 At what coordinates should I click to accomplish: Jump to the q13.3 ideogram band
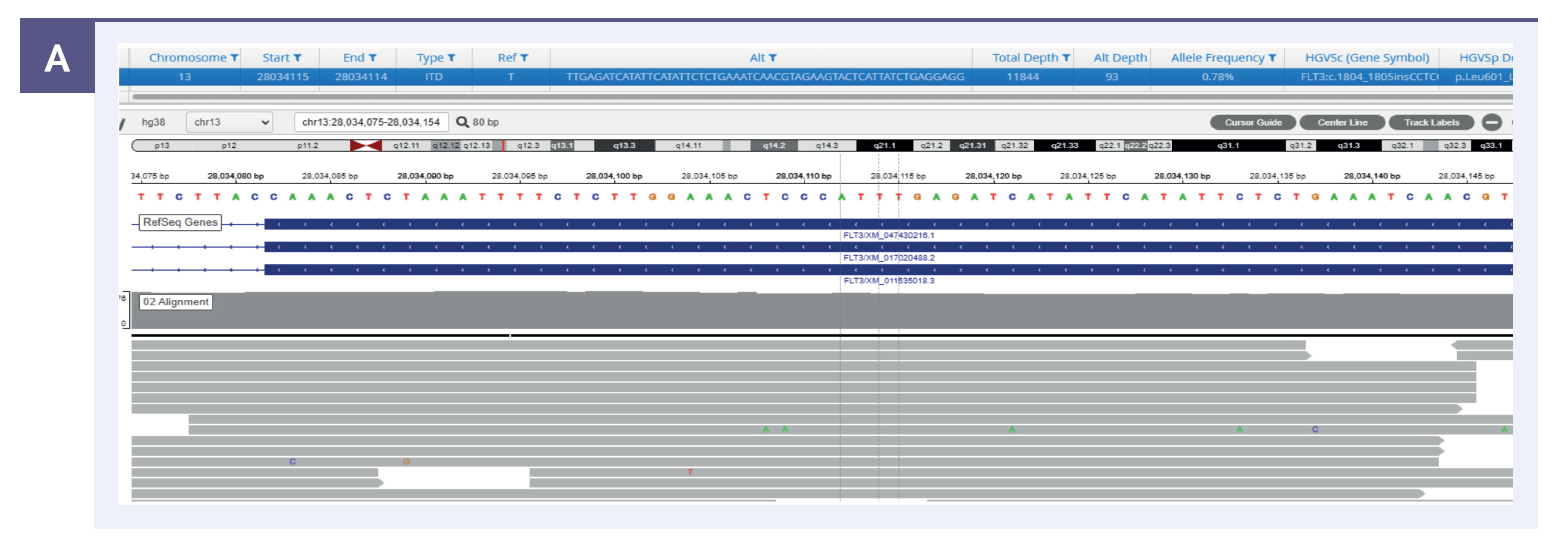625,146
